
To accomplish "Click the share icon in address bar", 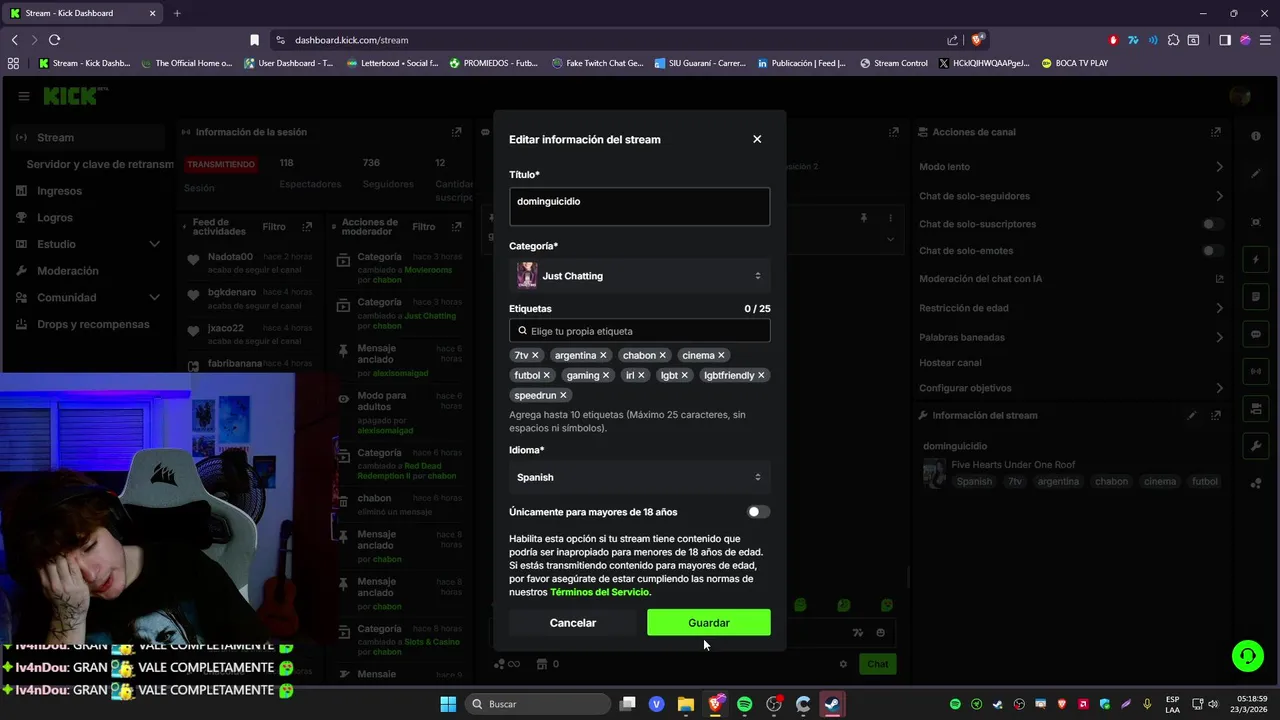I will click(x=952, y=40).
